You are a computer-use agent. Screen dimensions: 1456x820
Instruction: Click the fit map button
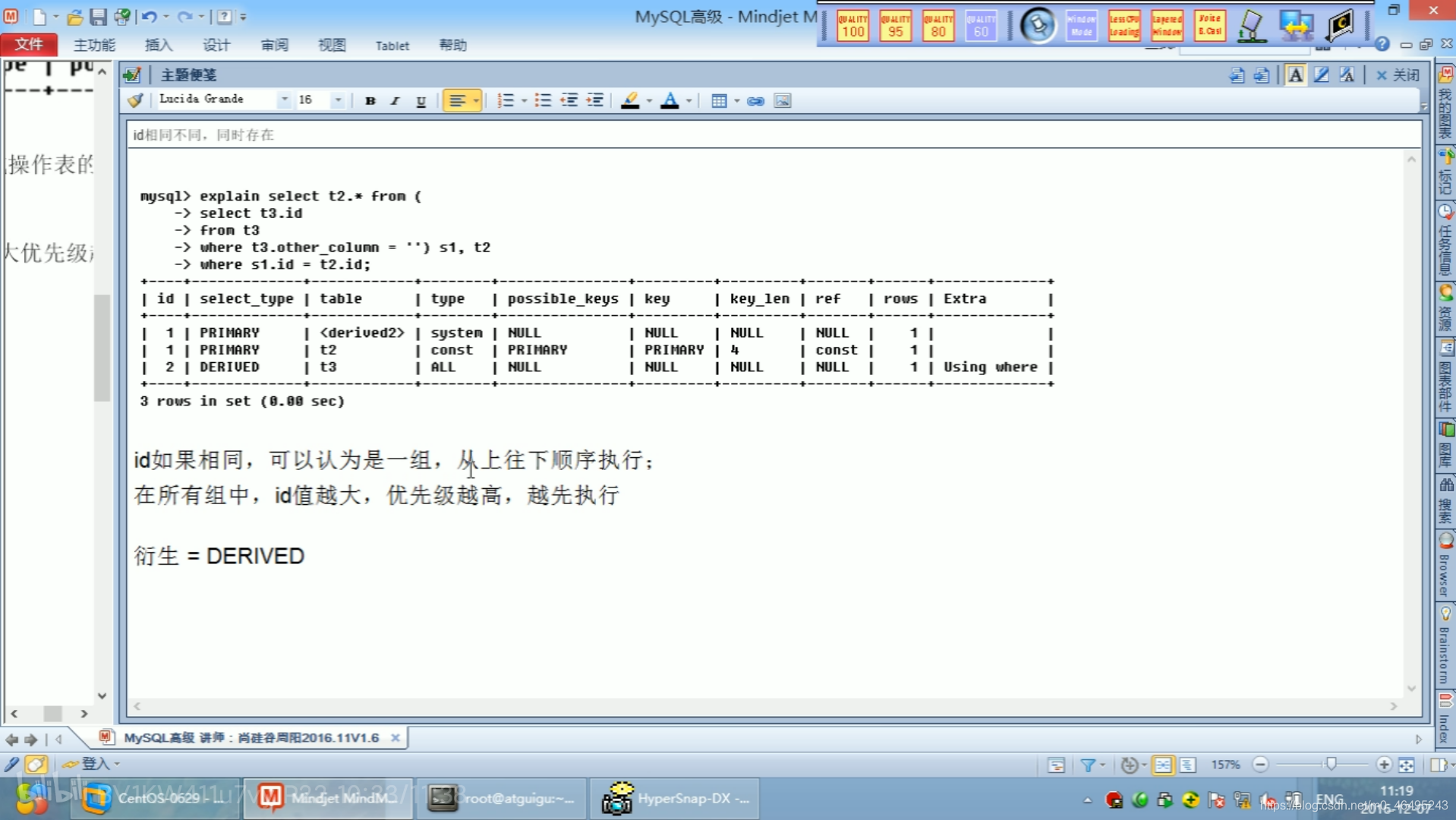[1406, 765]
